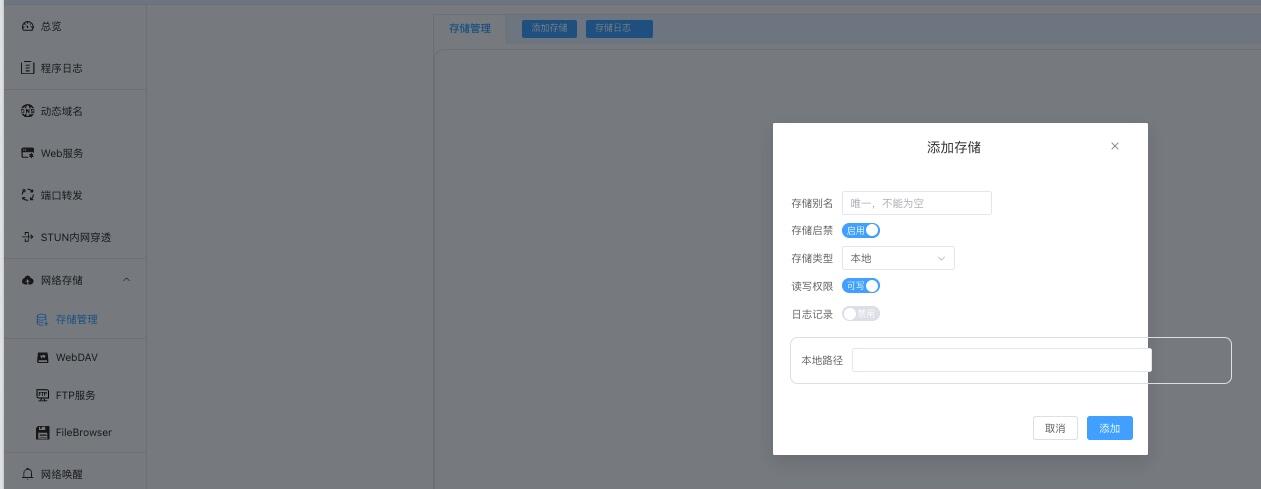Click the 取消 button
1261x489 pixels.
[x=1055, y=428]
